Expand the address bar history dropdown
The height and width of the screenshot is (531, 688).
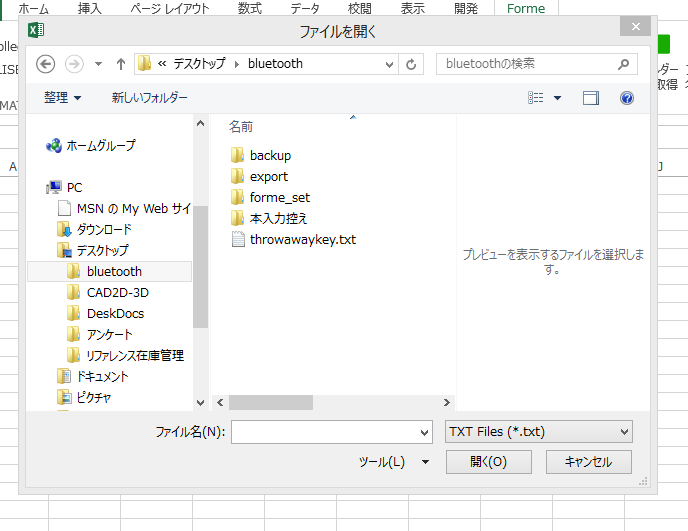390,64
